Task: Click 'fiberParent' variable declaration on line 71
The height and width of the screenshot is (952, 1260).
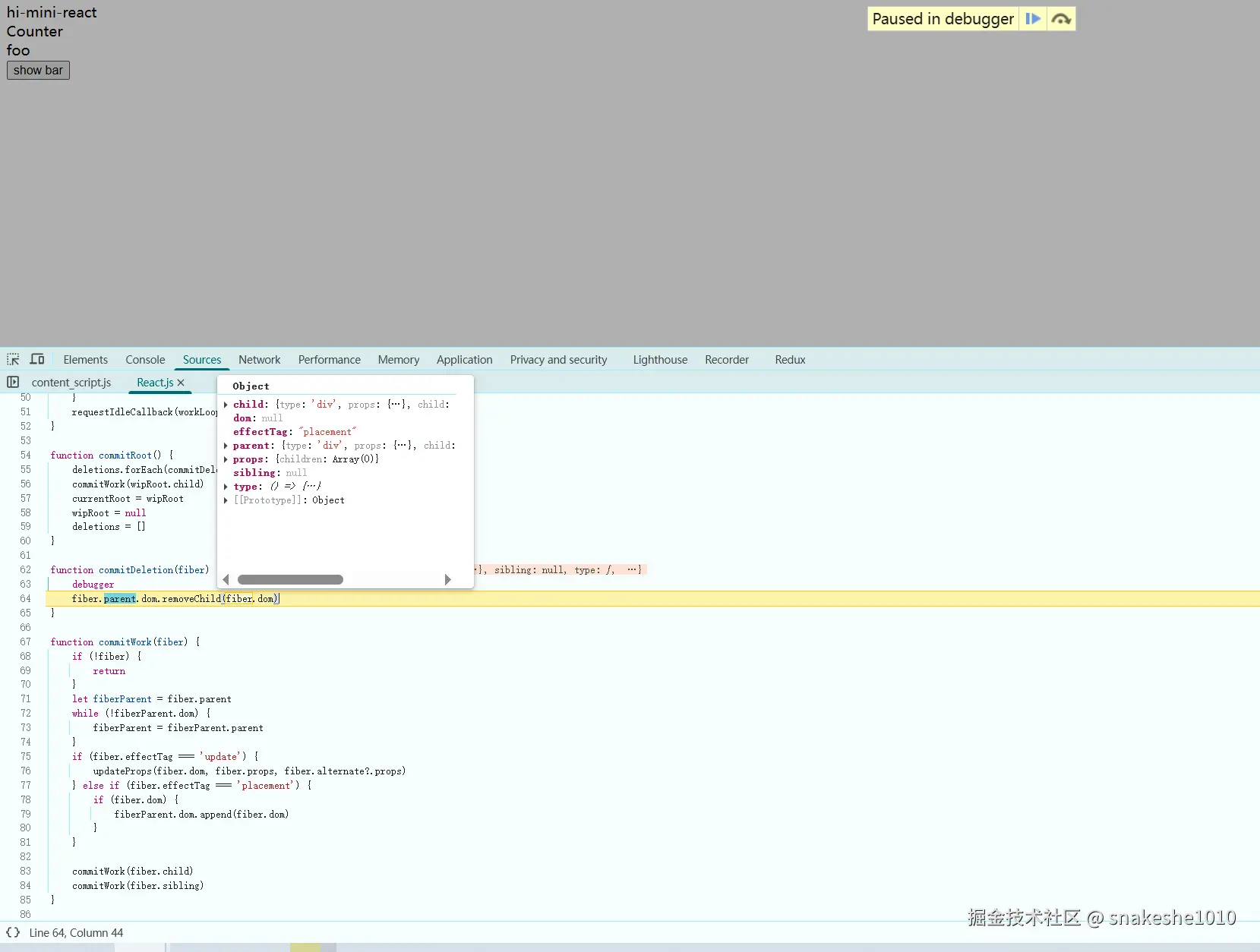Action: 122,699
